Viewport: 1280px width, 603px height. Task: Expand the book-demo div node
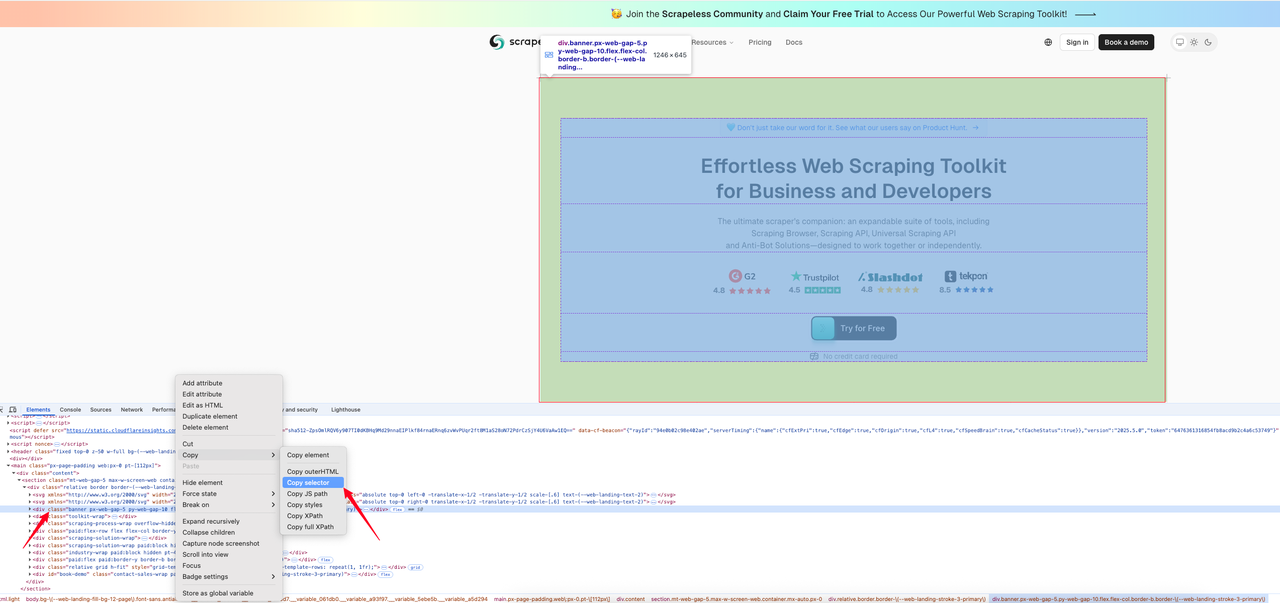30,574
